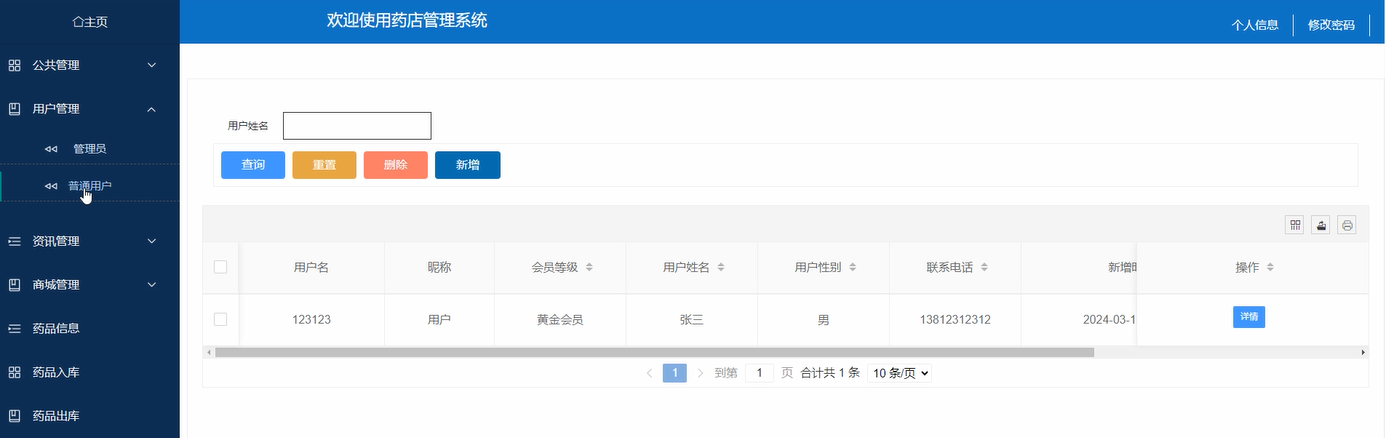Click the print icon above the table
Viewport: 1385px width, 438px height.
pyautogui.click(x=1347, y=225)
